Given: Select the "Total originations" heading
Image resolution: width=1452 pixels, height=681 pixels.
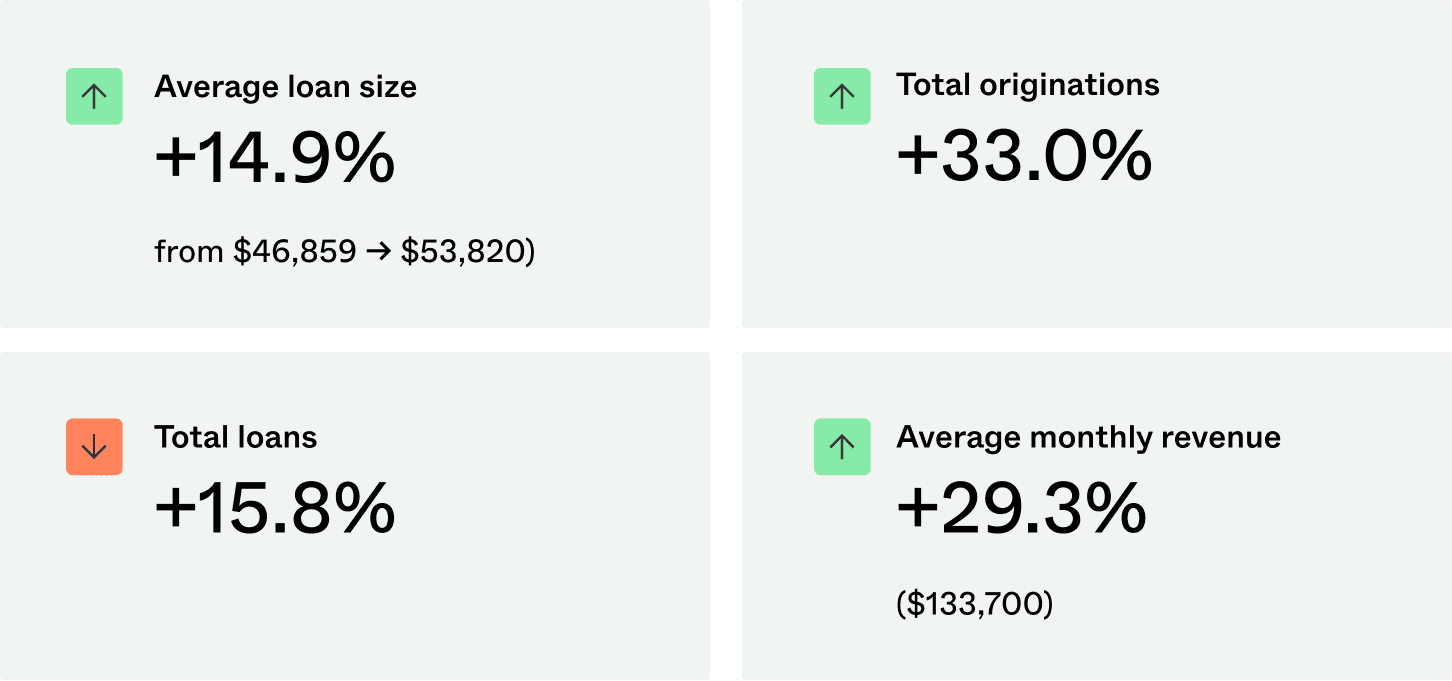Looking at the screenshot, I should click(x=1028, y=85).
